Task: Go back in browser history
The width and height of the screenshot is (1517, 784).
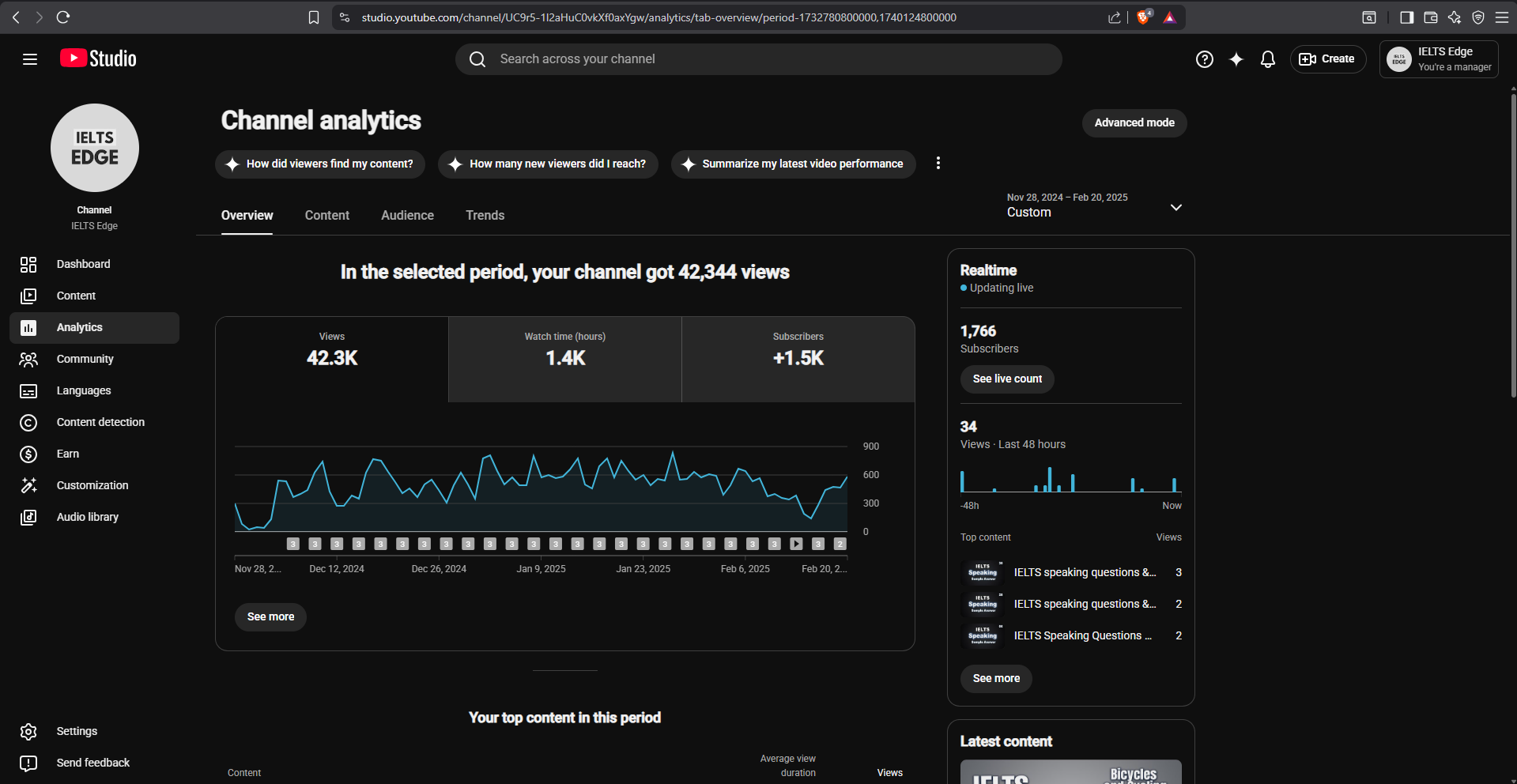Action: click(x=16, y=17)
